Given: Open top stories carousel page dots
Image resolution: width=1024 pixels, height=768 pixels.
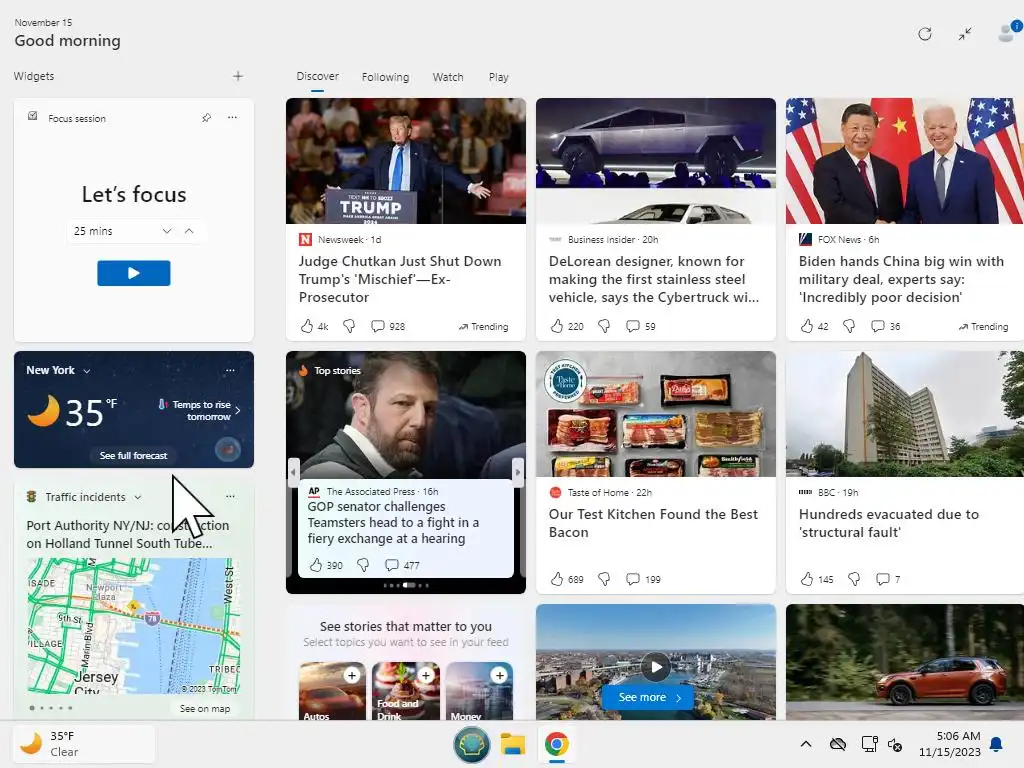Looking at the screenshot, I should 406,585.
